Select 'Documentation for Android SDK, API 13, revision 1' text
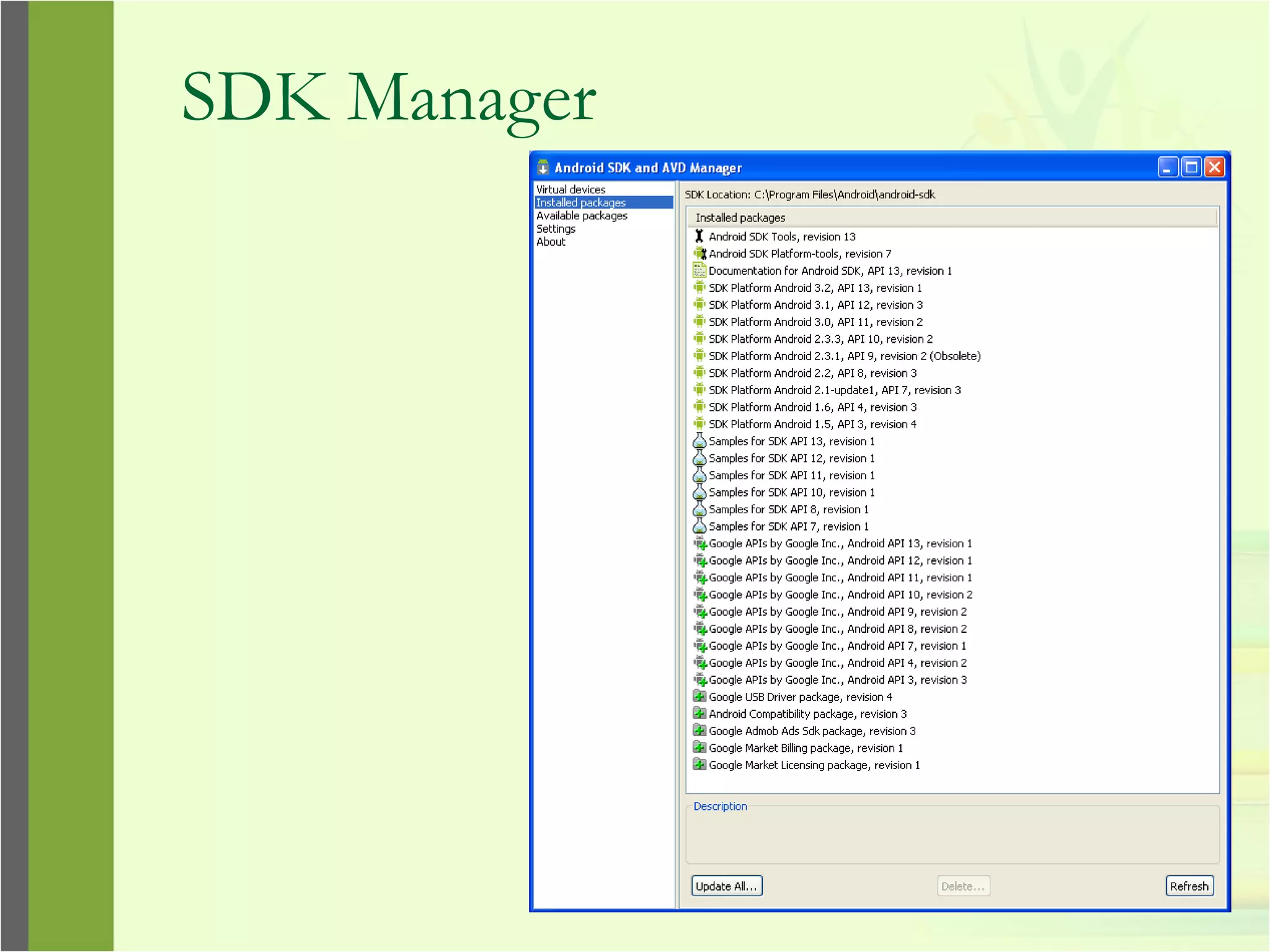The image size is (1270, 952). (830, 271)
